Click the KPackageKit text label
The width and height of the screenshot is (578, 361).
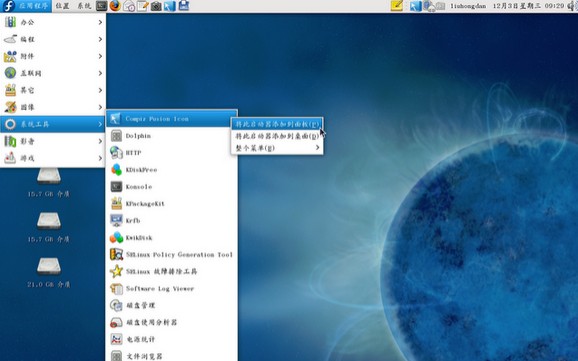pyautogui.click(x=145, y=204)
